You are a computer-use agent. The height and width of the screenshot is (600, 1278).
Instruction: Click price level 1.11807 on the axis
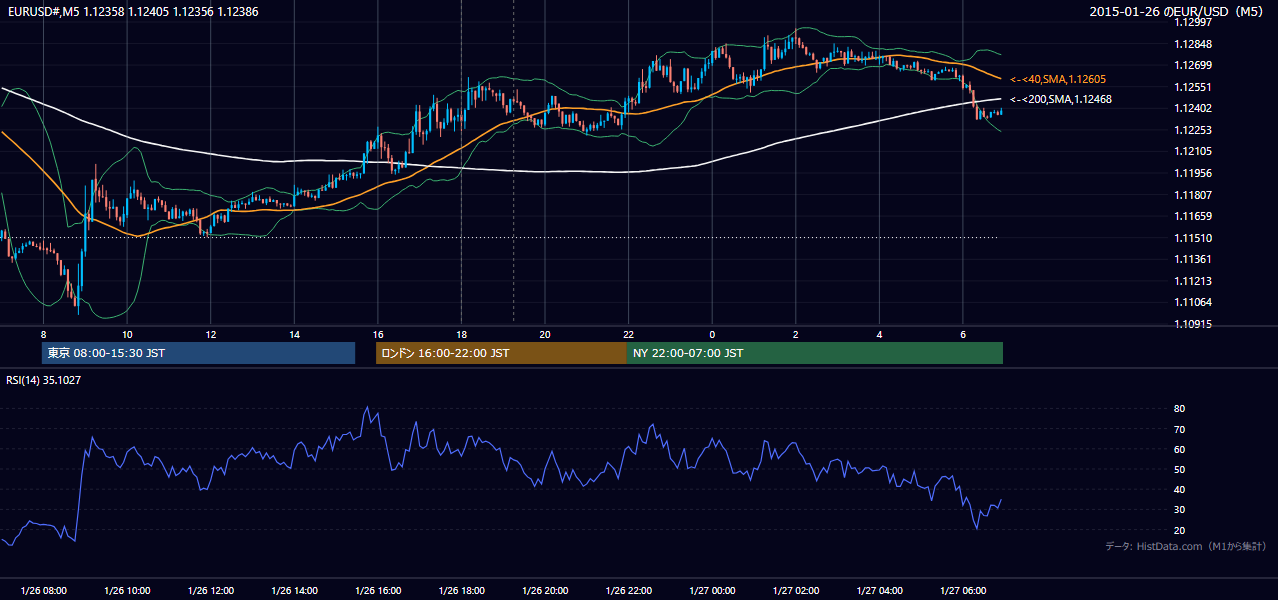coord(1194,195)
